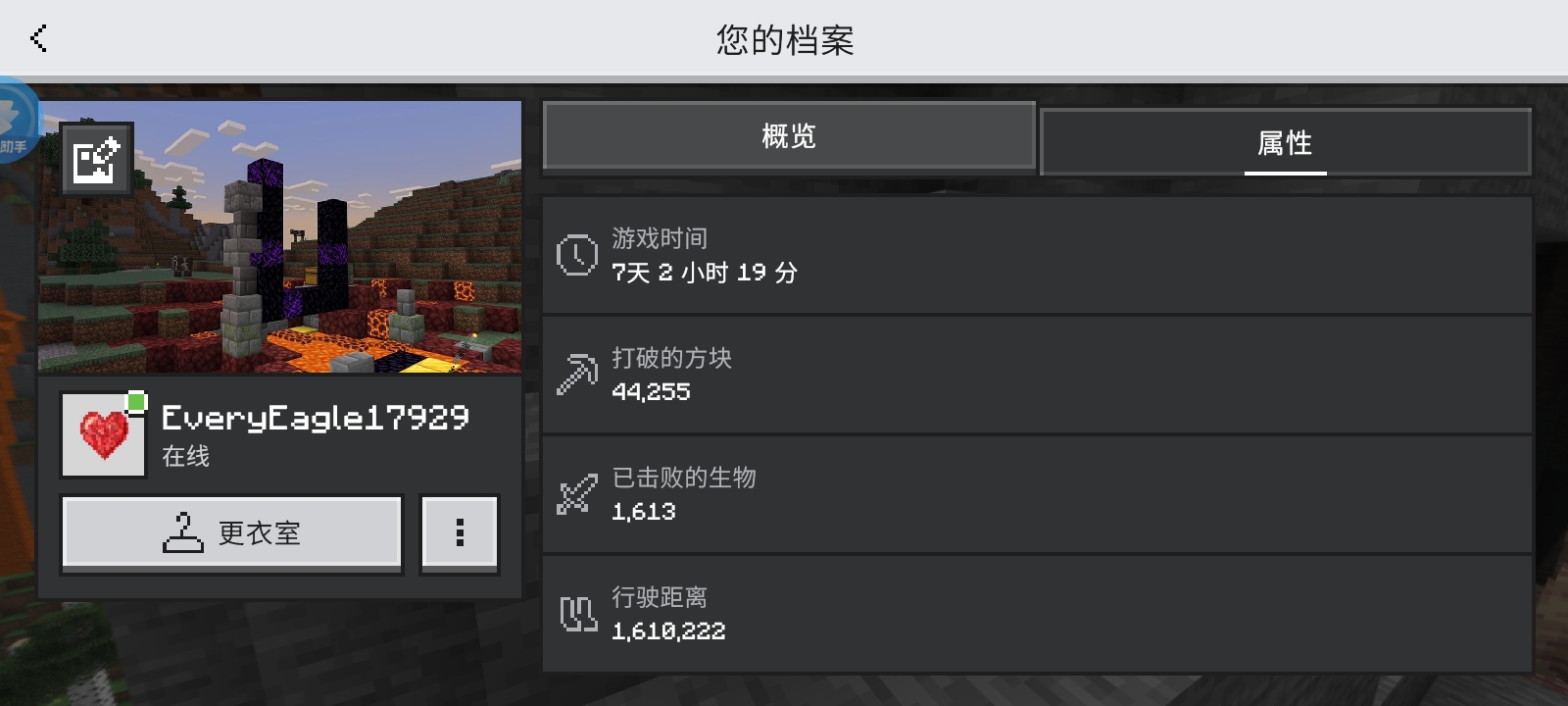The width and height of the screenshot is (1568, 706).
Task: Click the pickaxe icon beside 打破的方块
Action: tap(577, 375)
